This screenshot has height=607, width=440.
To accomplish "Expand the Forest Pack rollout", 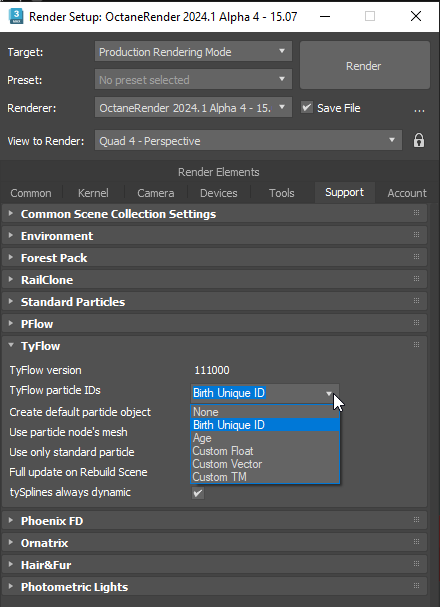I will pyautogui.click(x=11, y=257).
